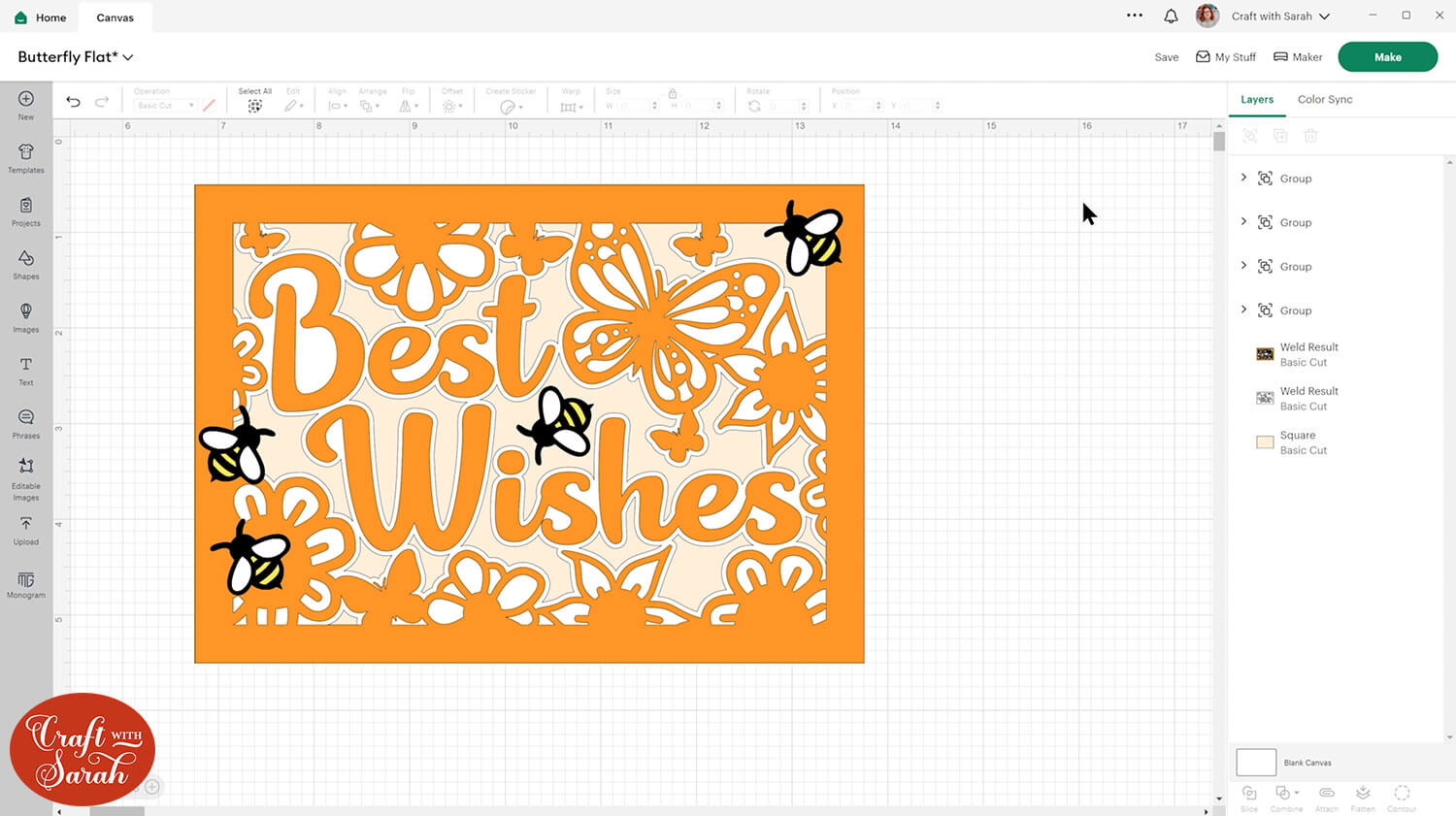Expand the third Group layer
Viewport: 1456px width, 816px height.
[1243, 265]
